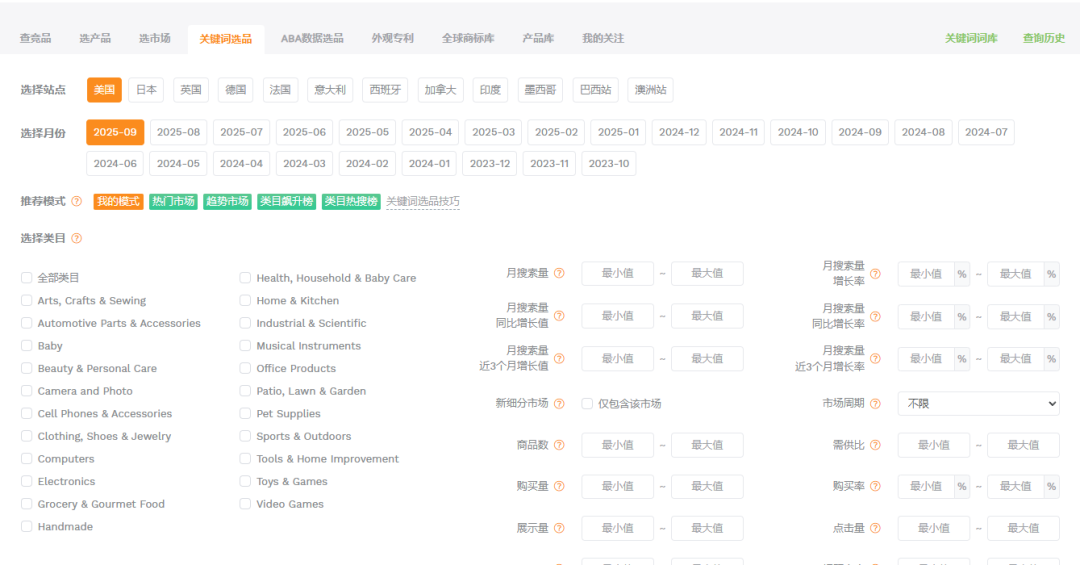Check Arts, Crafts & Sewing category
The height and width of the screenshot is (565, 1080).
(27, 300)
